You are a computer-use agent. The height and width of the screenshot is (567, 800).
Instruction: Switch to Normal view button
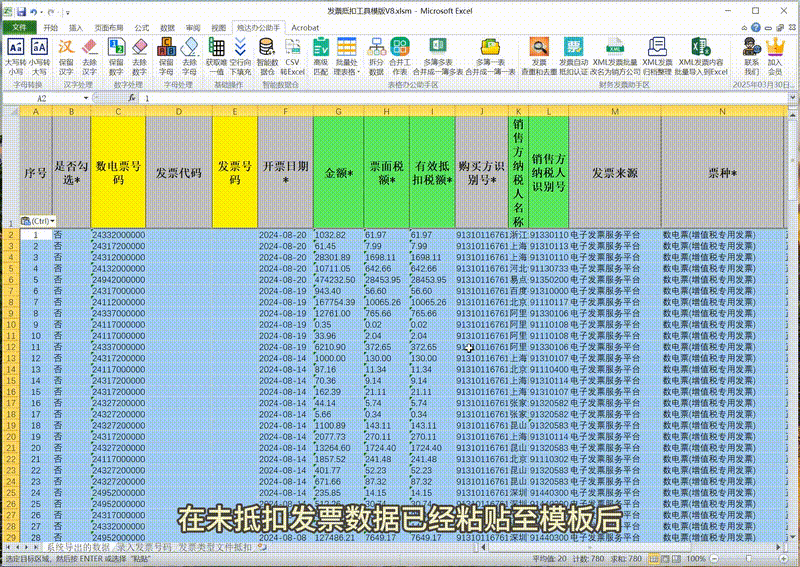(x=654, y=559)
